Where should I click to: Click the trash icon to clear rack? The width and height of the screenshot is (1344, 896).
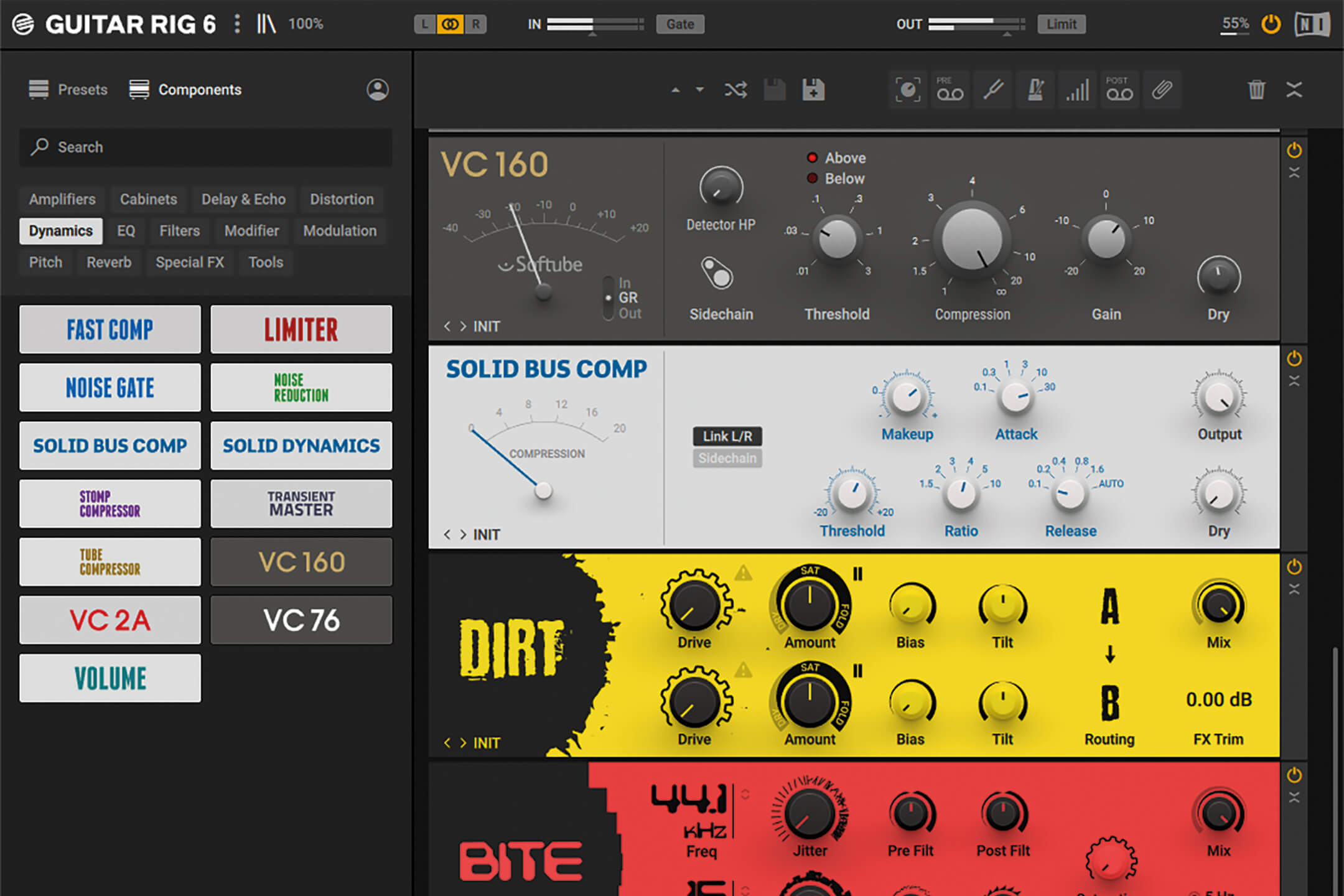[x=1256, y=90]
